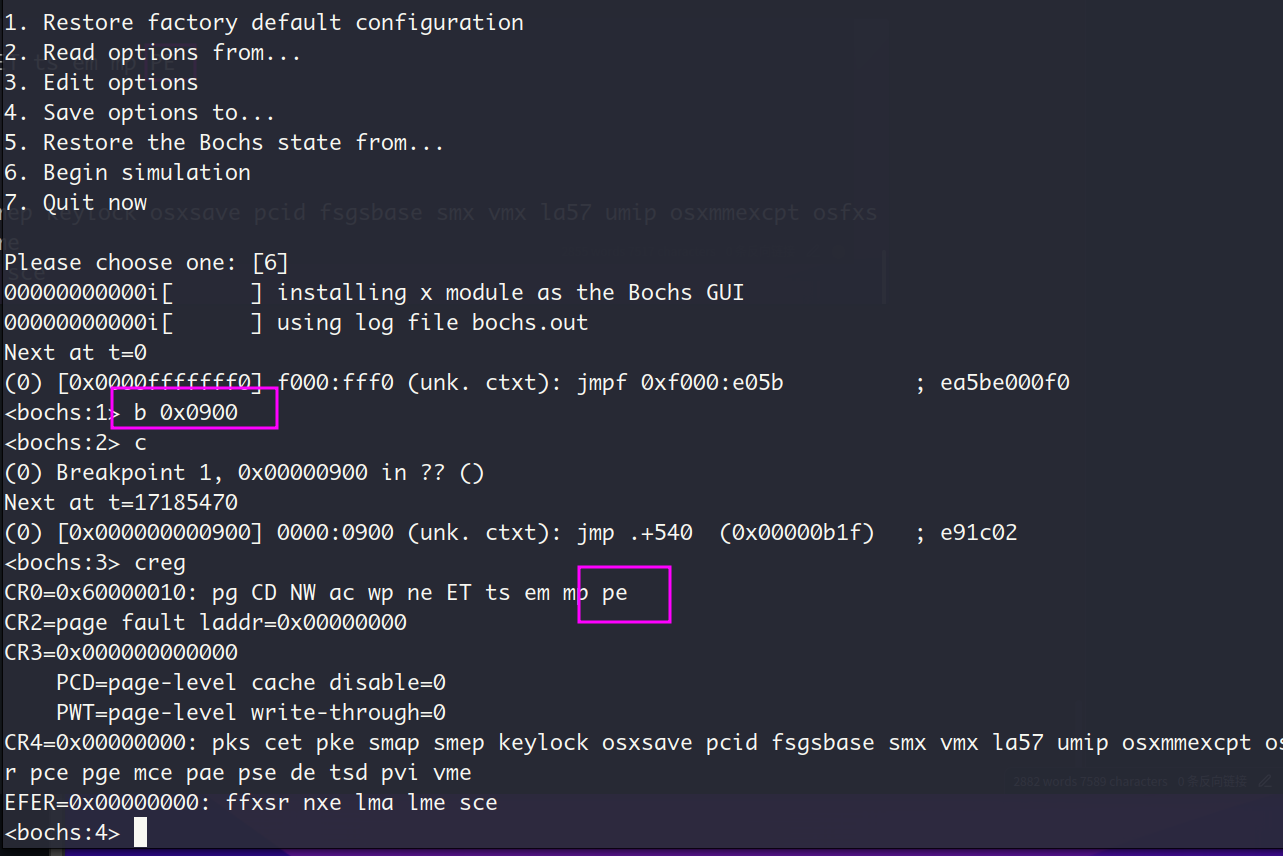Screen dimensions: 1283x856
Task: Click menu line '7. Quit now'
Action: (76, 202)
